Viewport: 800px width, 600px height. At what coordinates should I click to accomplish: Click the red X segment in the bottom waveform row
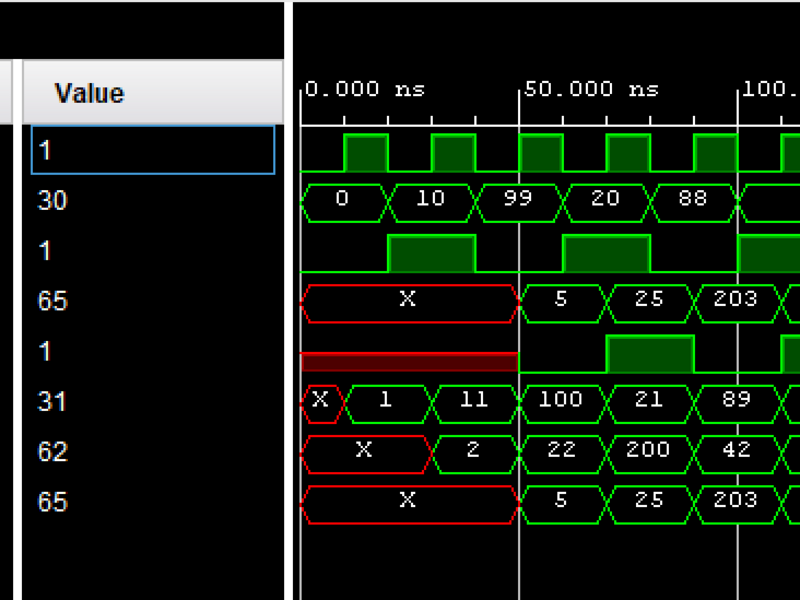pos(410,505)
